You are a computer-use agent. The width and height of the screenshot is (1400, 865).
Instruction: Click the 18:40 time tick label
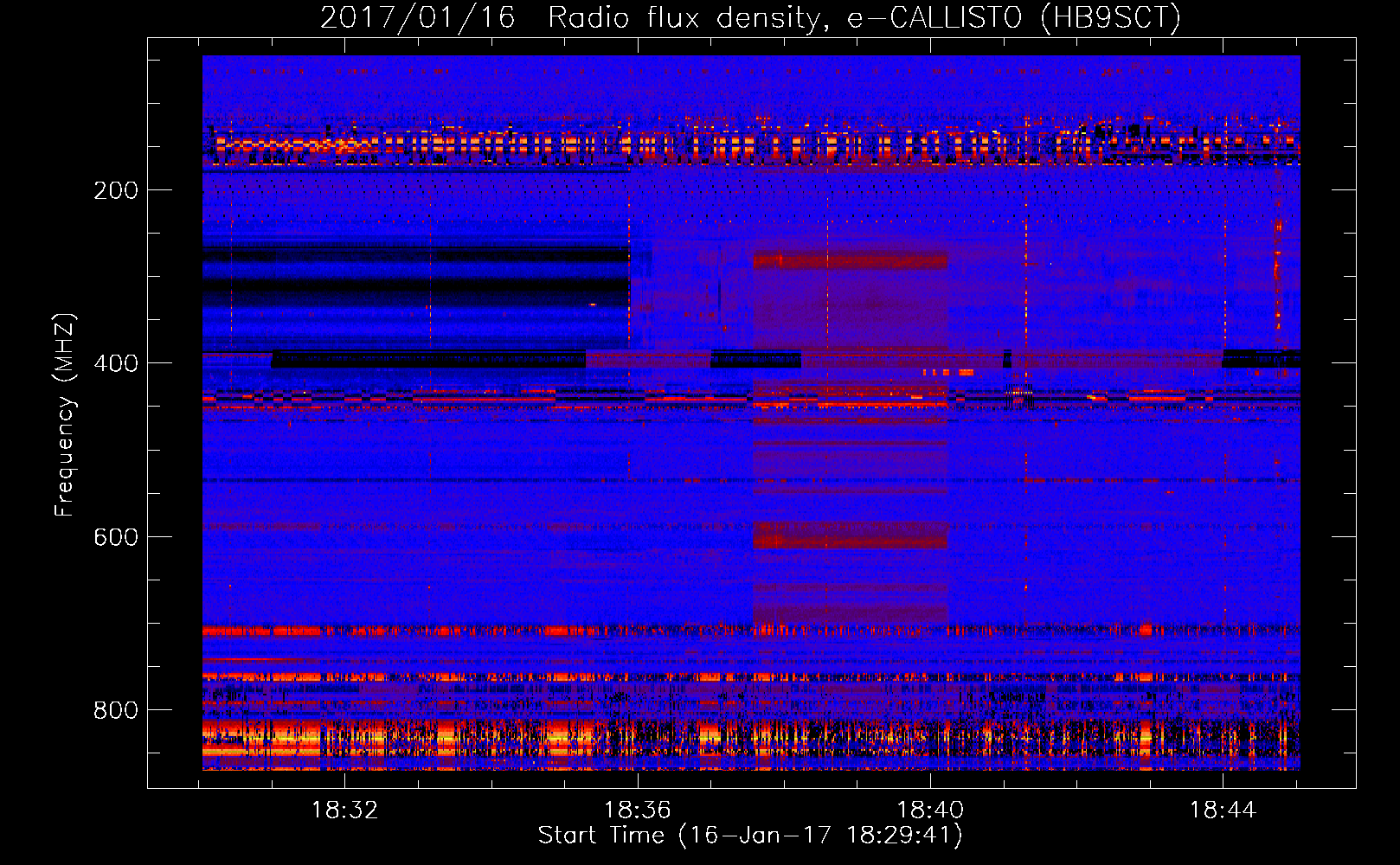tap(930, 810)
